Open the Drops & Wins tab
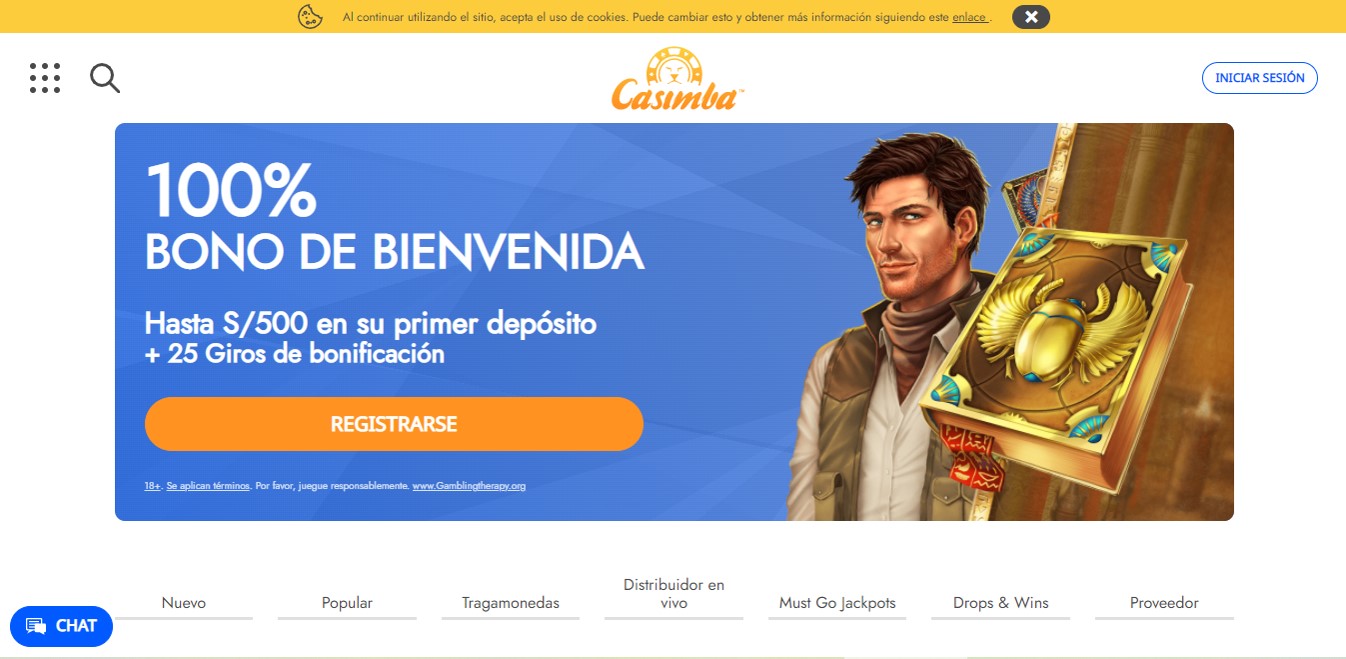The image size is (1346, 659). click(x=1001, y=603)
